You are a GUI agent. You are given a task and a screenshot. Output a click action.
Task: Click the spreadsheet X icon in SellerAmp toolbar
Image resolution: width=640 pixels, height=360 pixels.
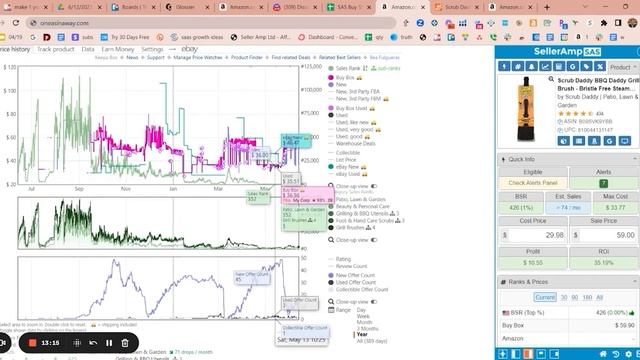point(600,67)
